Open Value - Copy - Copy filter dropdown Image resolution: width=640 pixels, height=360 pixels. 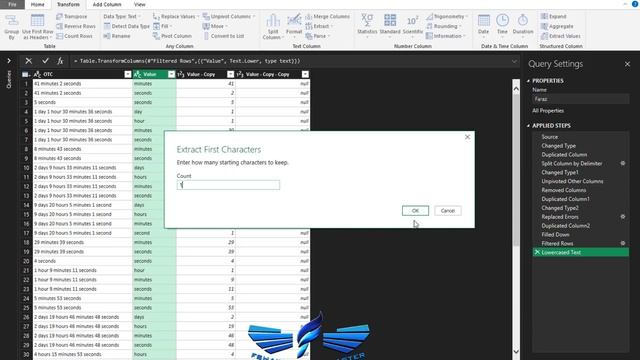click(305, 74)
